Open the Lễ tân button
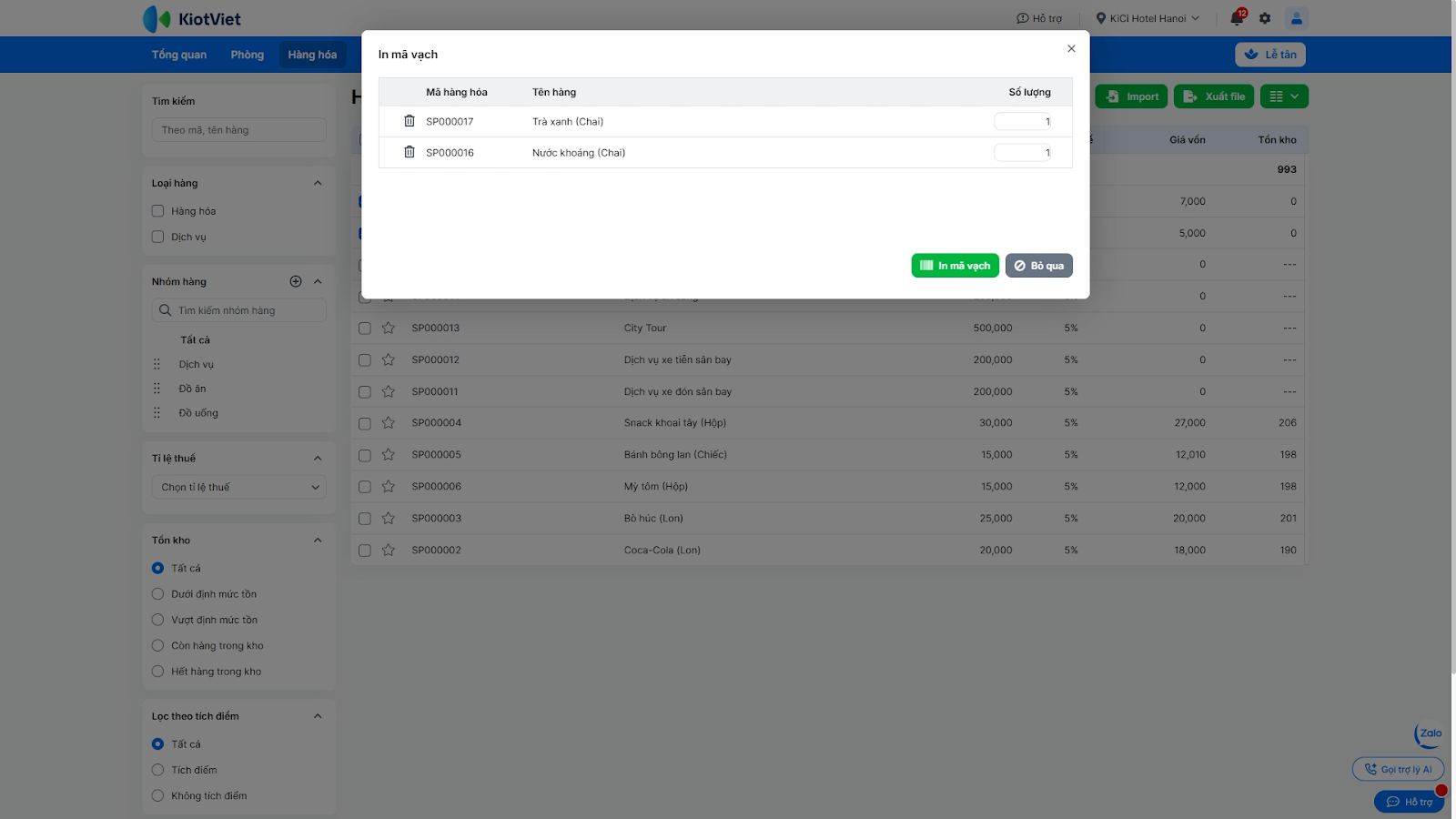 1270,55
